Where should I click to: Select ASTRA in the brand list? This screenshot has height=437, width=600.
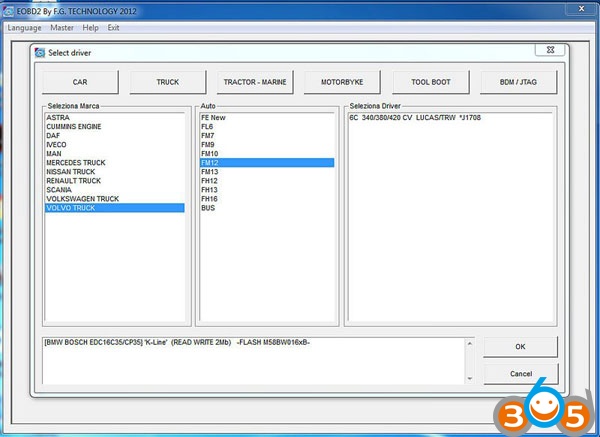[114, 117]
